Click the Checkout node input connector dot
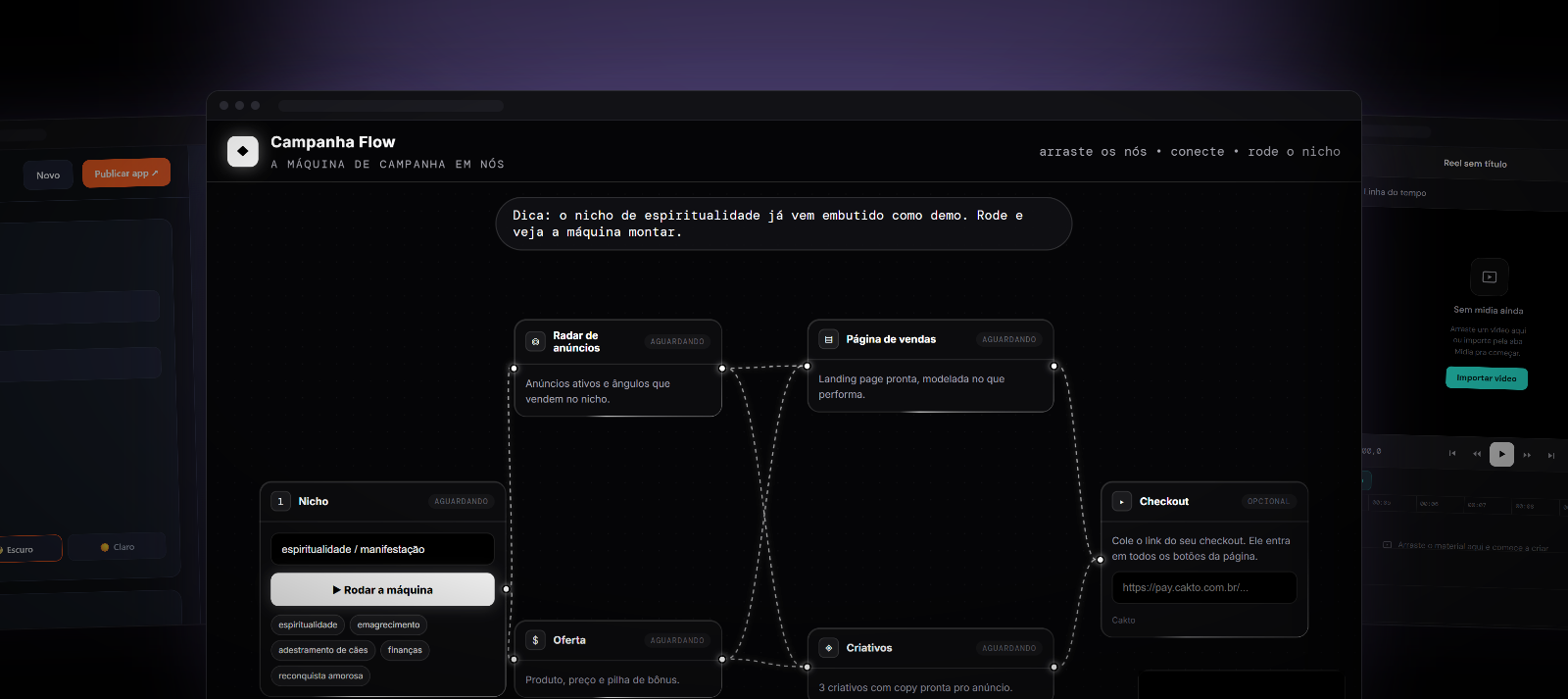 click(x=1101, y=560)
